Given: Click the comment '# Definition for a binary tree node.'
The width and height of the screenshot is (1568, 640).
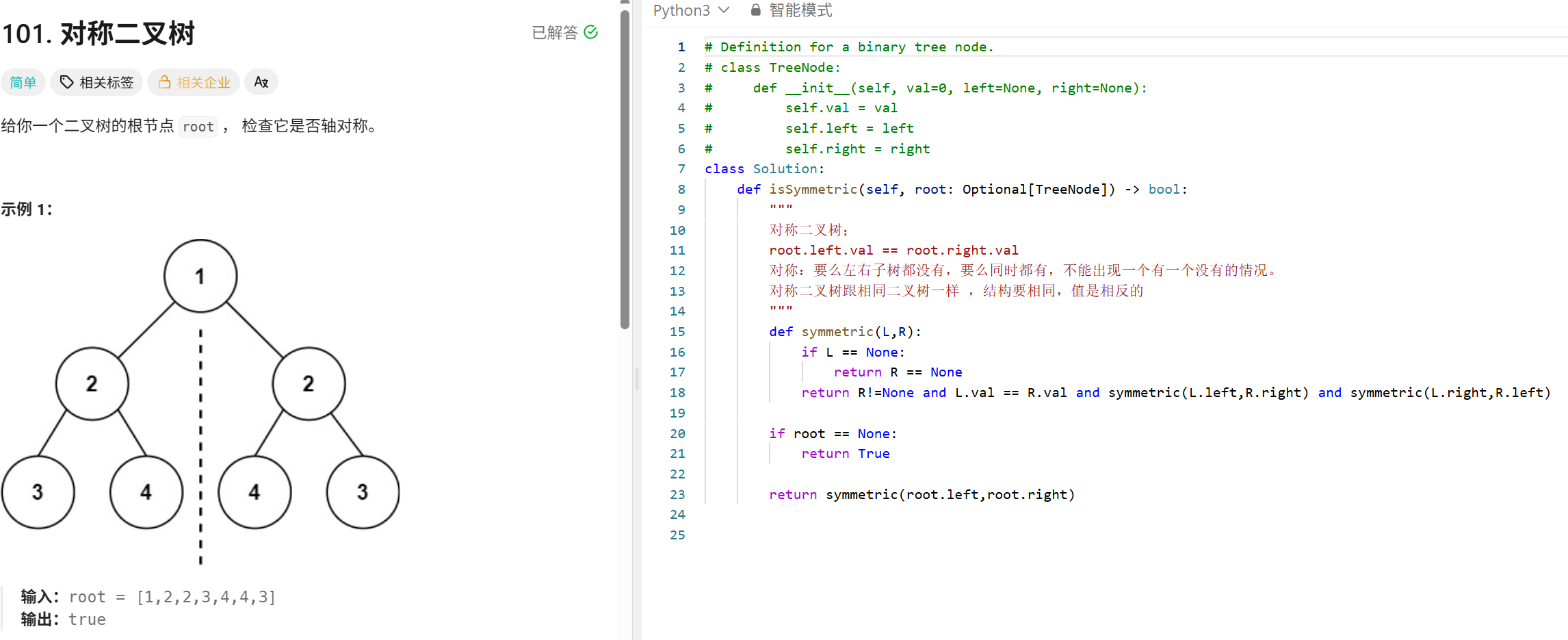Looking at the screenshot, I should [849, 47].
